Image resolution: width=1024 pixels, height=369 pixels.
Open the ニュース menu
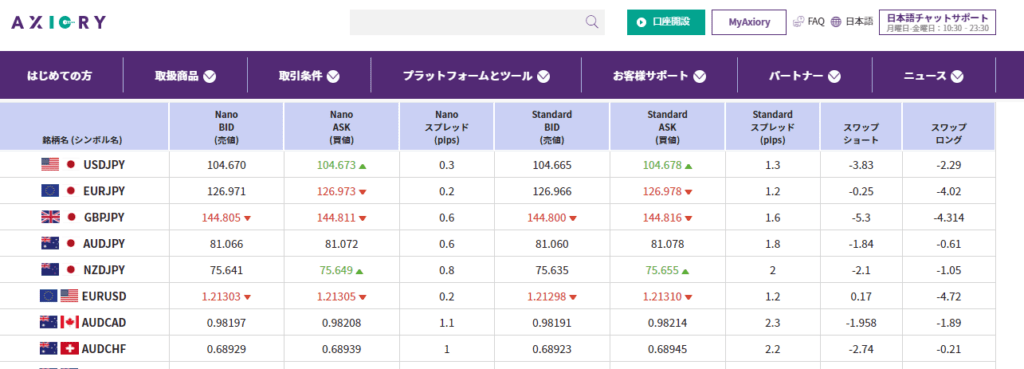pyautogui.click(x=934, y=76)
